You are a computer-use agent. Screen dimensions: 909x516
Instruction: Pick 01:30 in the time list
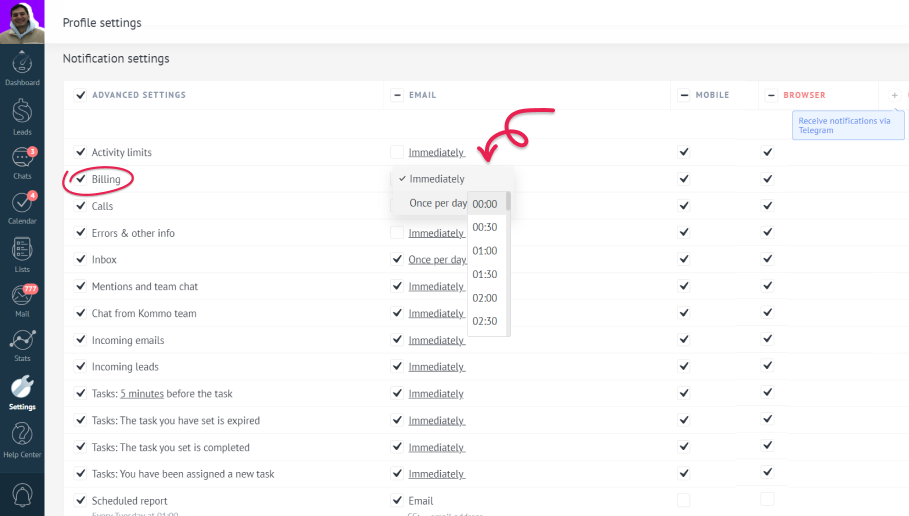(485, 274)
